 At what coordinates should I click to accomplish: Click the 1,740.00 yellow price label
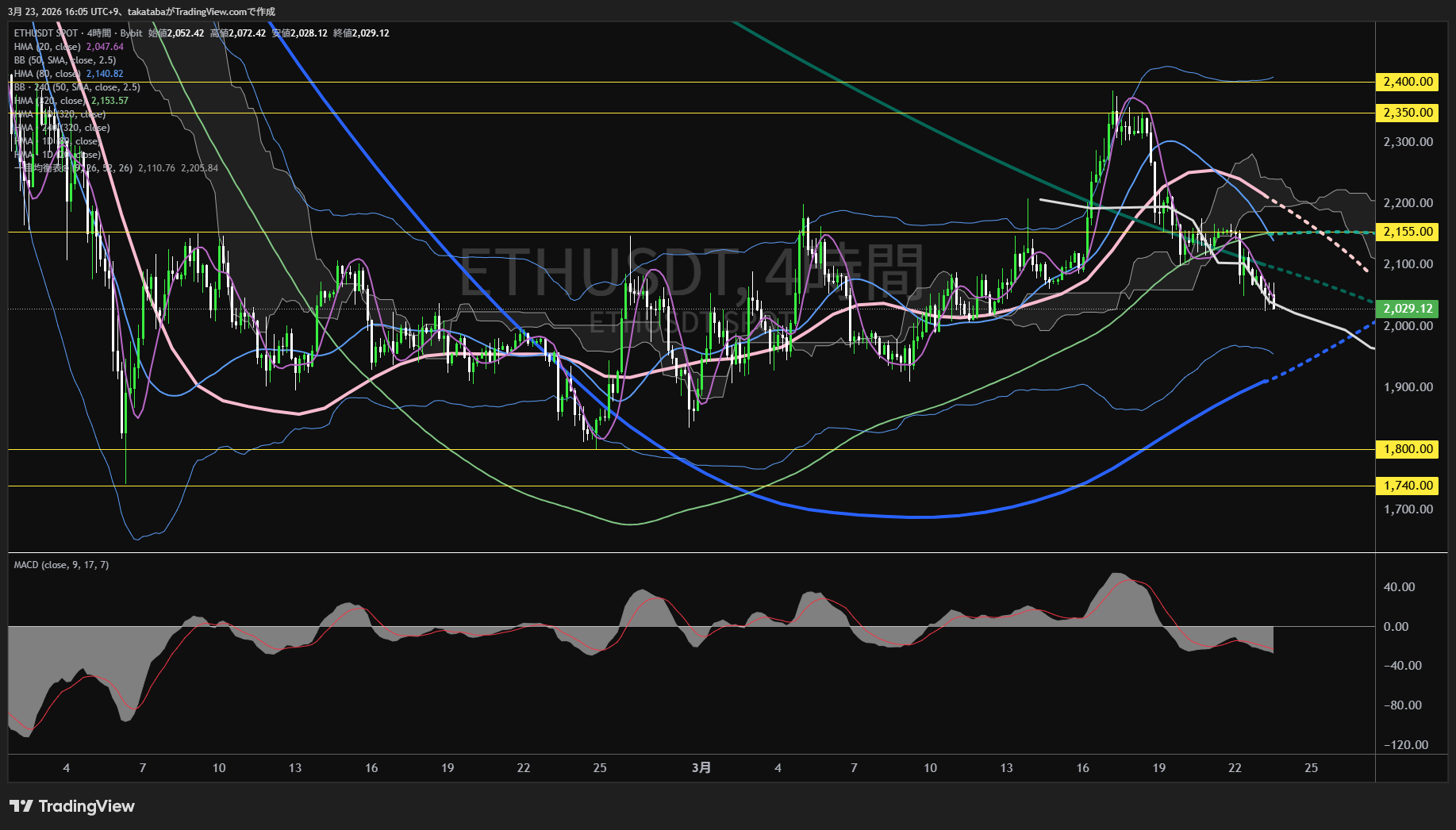[x=1408, y=486]
